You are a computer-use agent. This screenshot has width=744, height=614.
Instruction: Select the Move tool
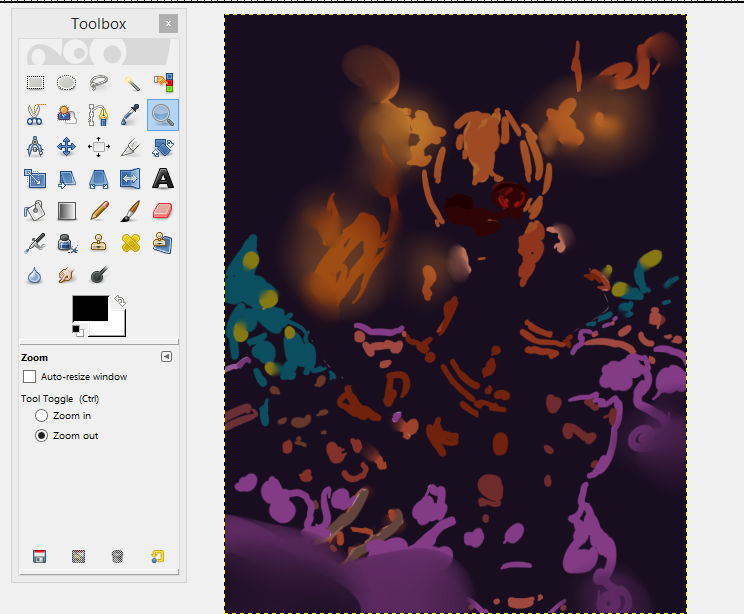click(x=66, y=147)
